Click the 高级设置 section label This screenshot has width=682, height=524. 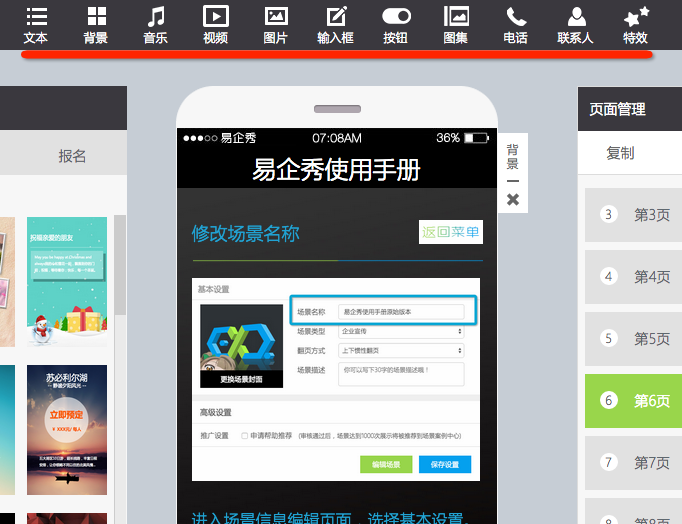tap(216, 412)
